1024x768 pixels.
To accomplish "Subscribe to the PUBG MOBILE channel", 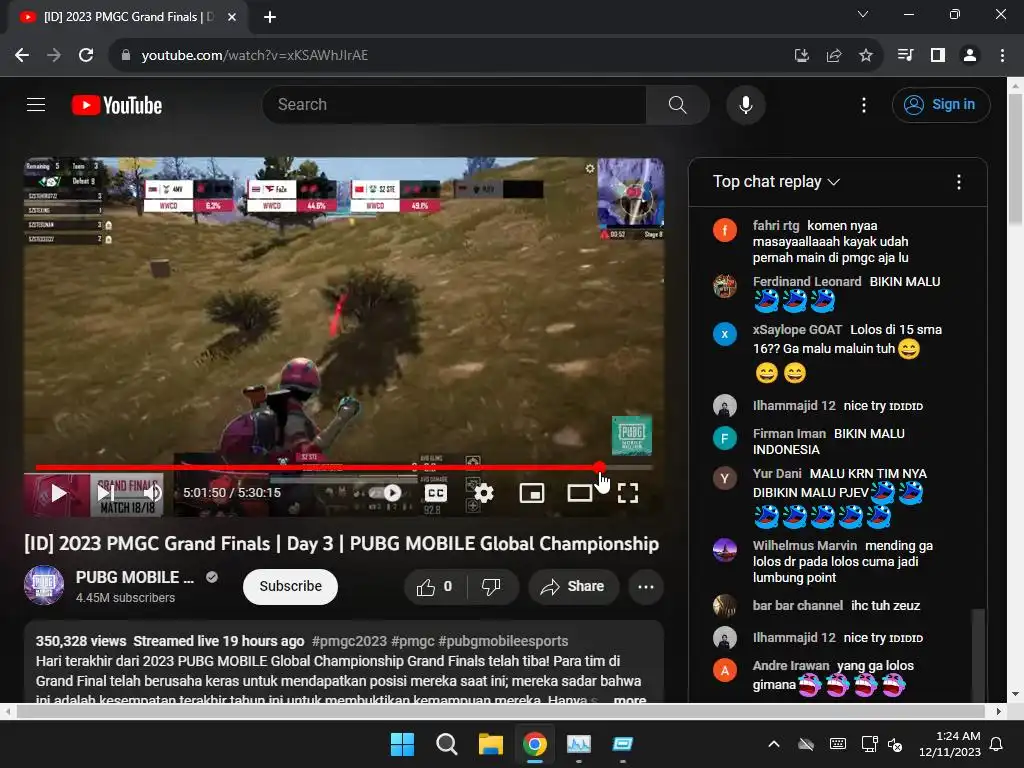I will [291, 586].
